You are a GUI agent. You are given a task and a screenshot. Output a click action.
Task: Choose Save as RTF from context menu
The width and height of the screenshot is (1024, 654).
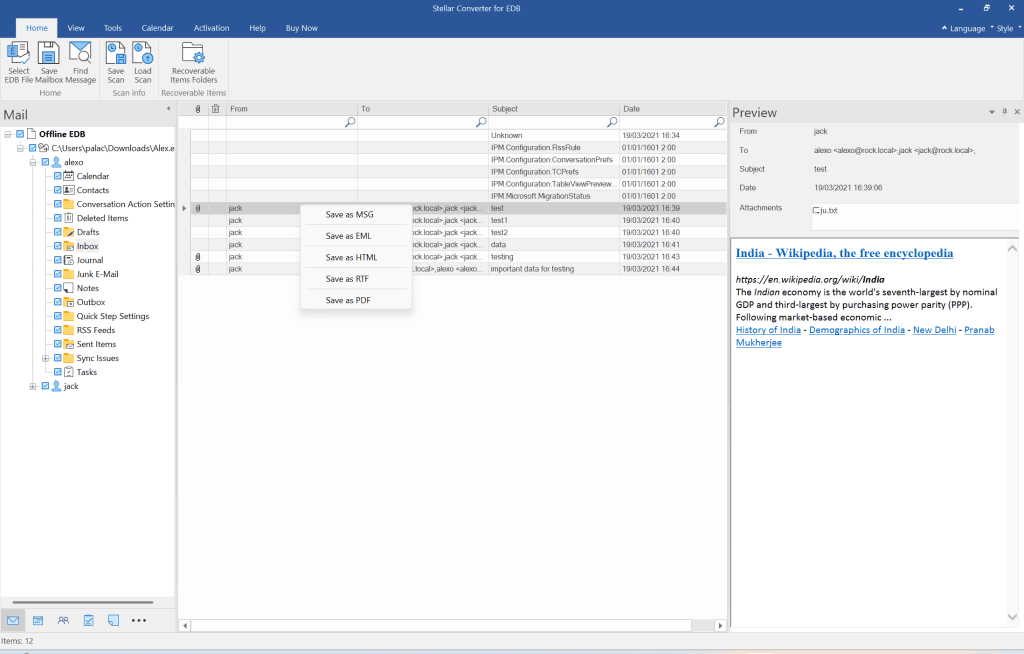(x=356, y=279)
